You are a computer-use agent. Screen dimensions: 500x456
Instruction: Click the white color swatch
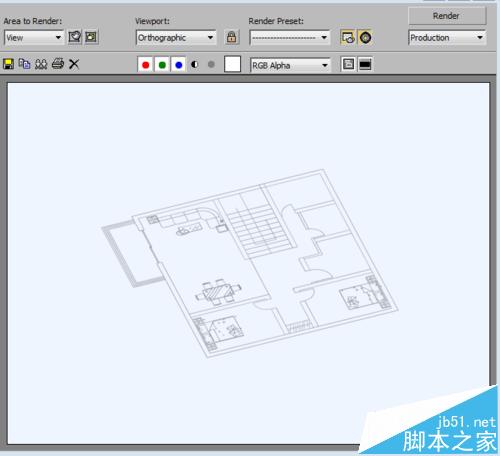tap(232, 64)
